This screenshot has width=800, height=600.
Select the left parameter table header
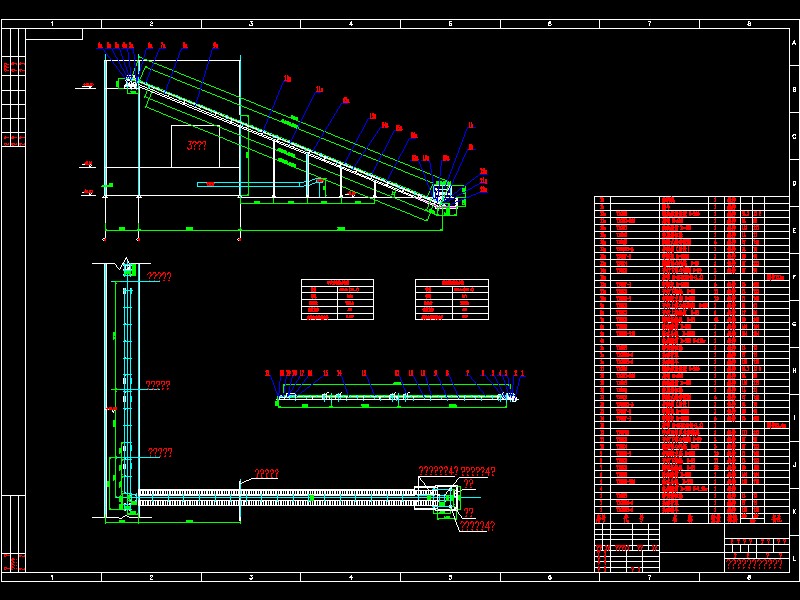[x=337, y=283]
